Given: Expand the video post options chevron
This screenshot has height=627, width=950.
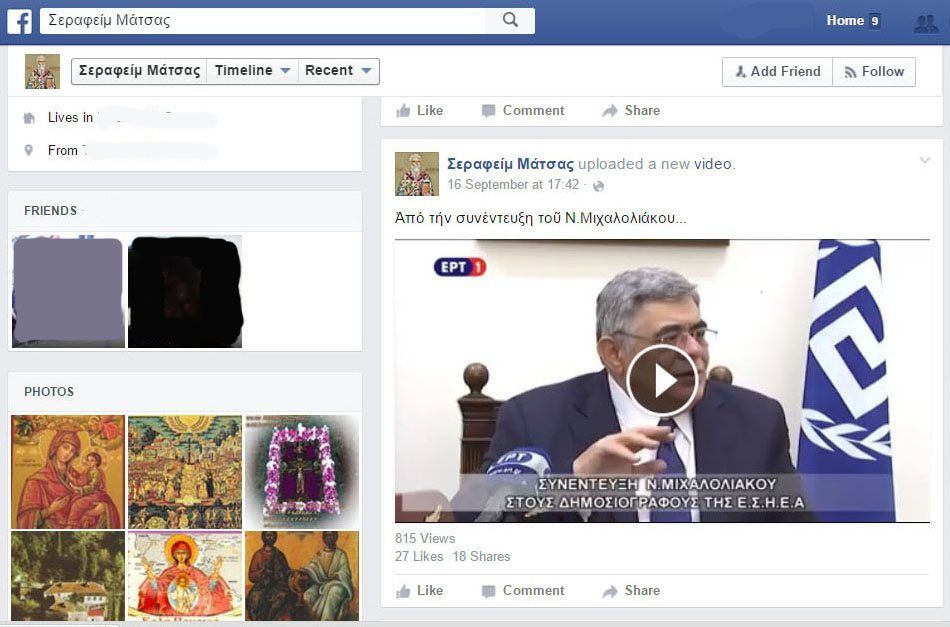Looking at the screenshot, I should coord(925,161).
